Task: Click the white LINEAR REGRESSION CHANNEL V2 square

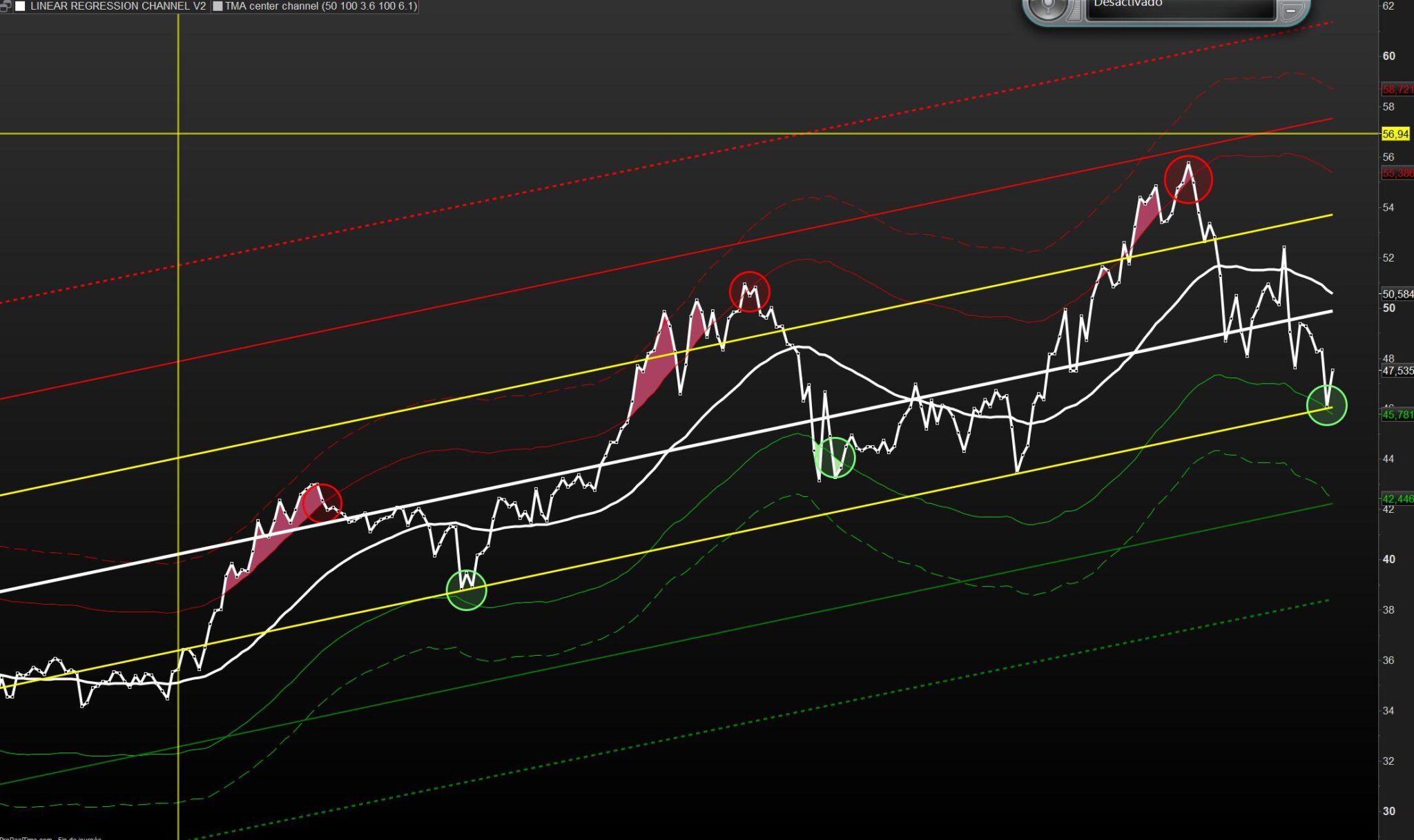Action: coord(21,6)
